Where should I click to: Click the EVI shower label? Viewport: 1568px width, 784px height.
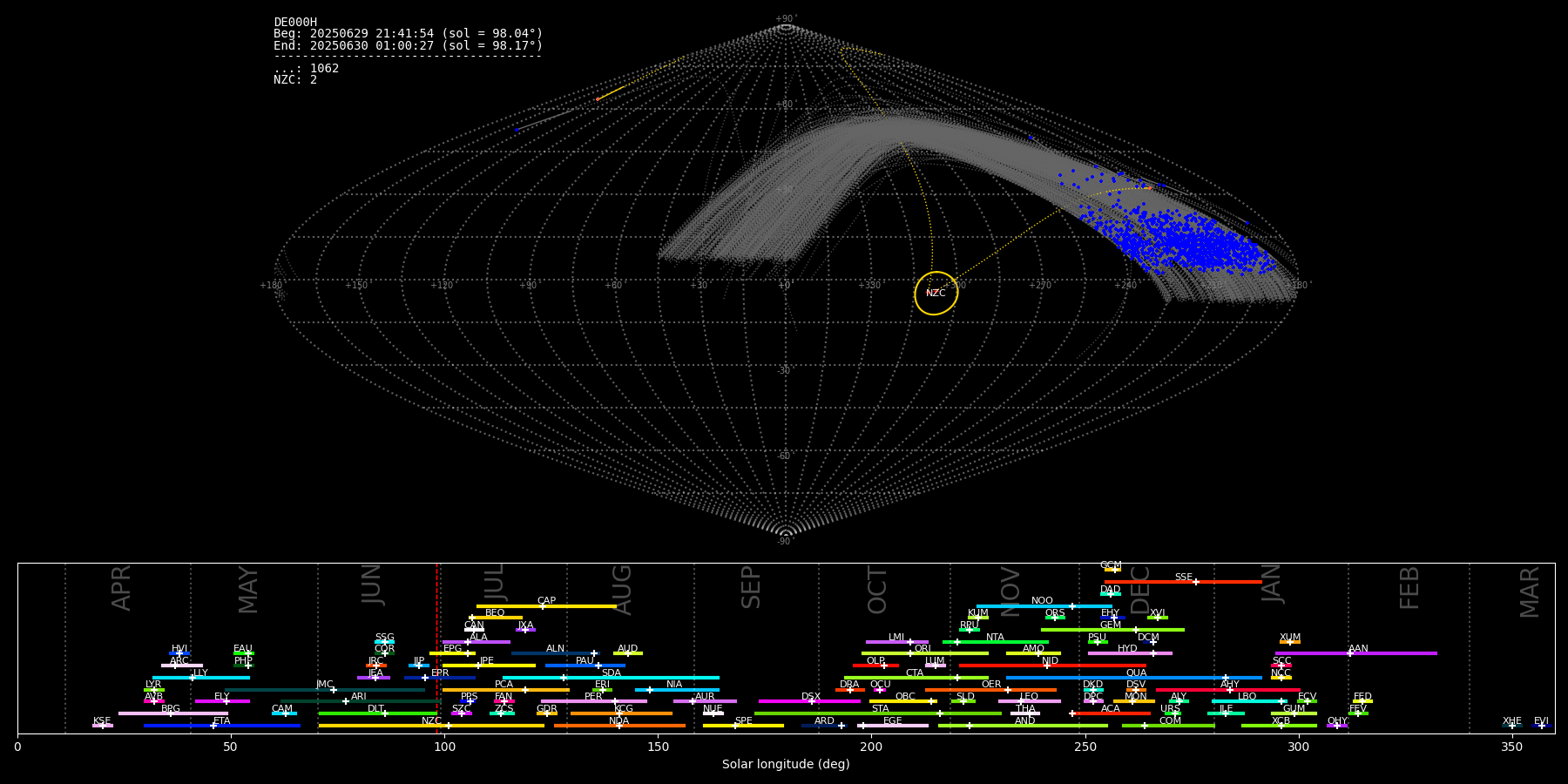click(1541, 720)
